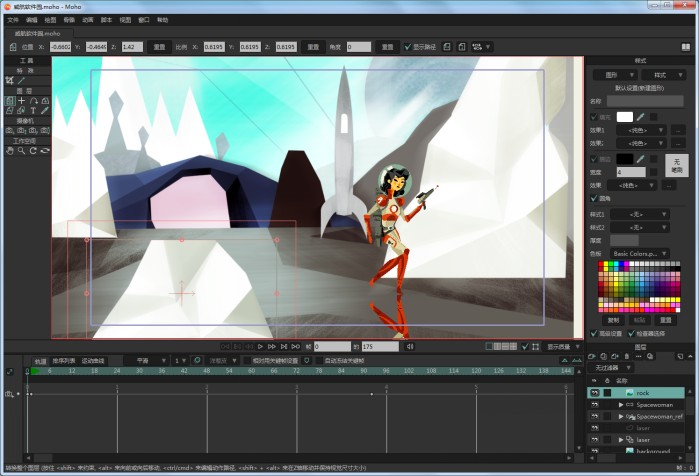Open the Basic Colors swatch palette dropdown
The width and height of the screenshot is (699, 476).
point(640,253)
